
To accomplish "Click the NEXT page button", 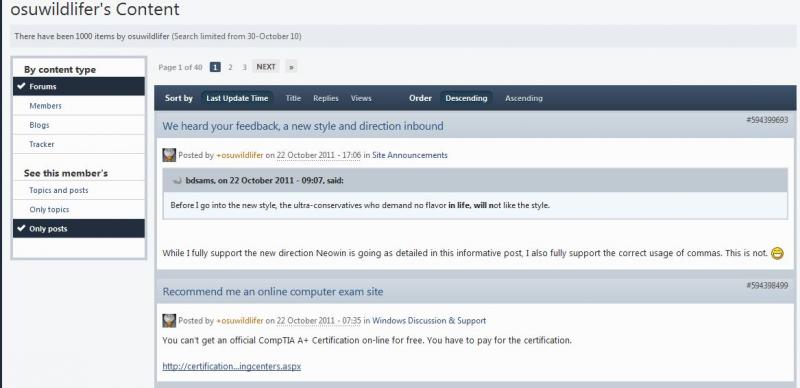I will tap(266, 67).
